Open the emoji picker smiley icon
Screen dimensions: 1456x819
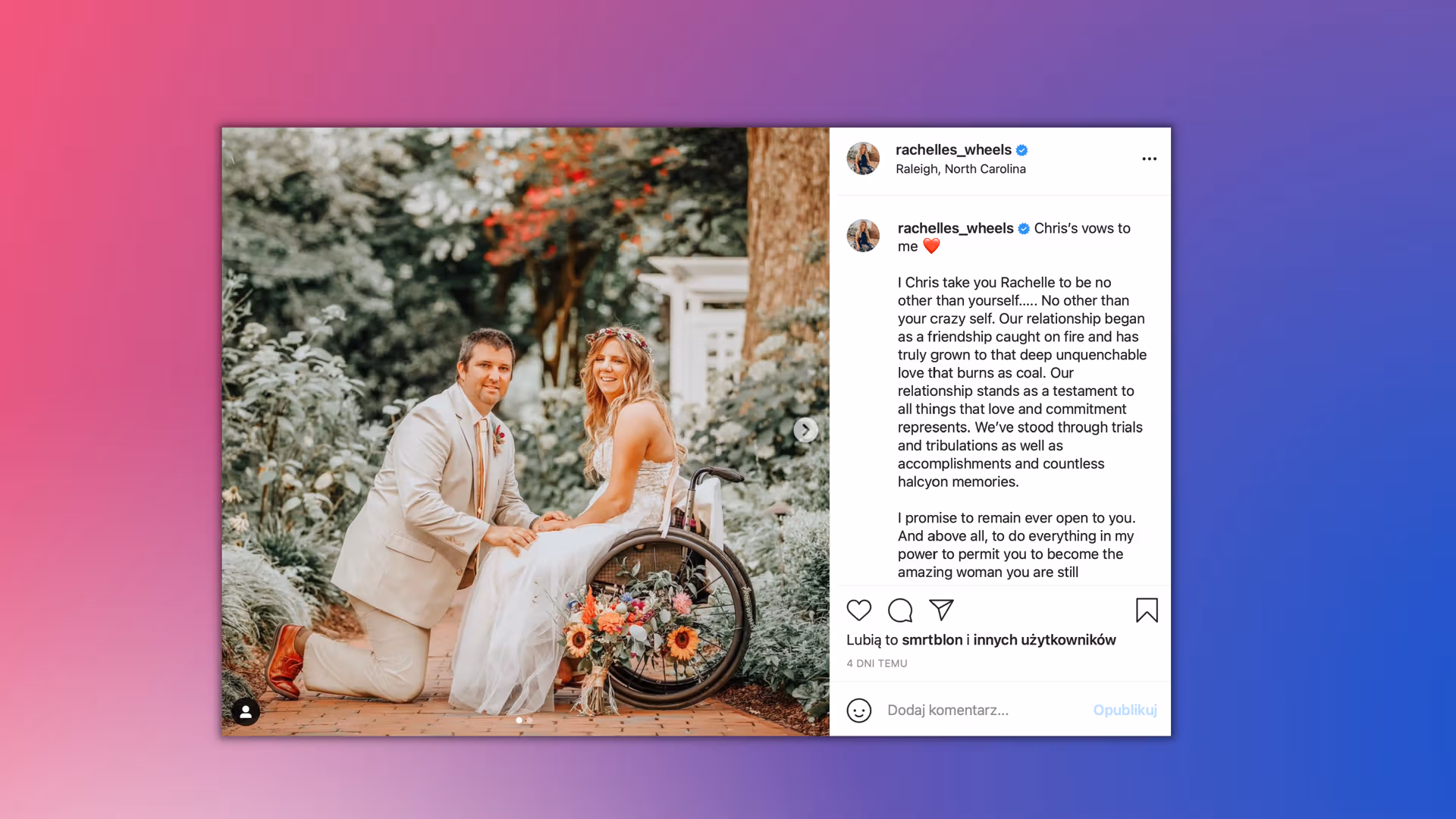click(x=858, y=711)
